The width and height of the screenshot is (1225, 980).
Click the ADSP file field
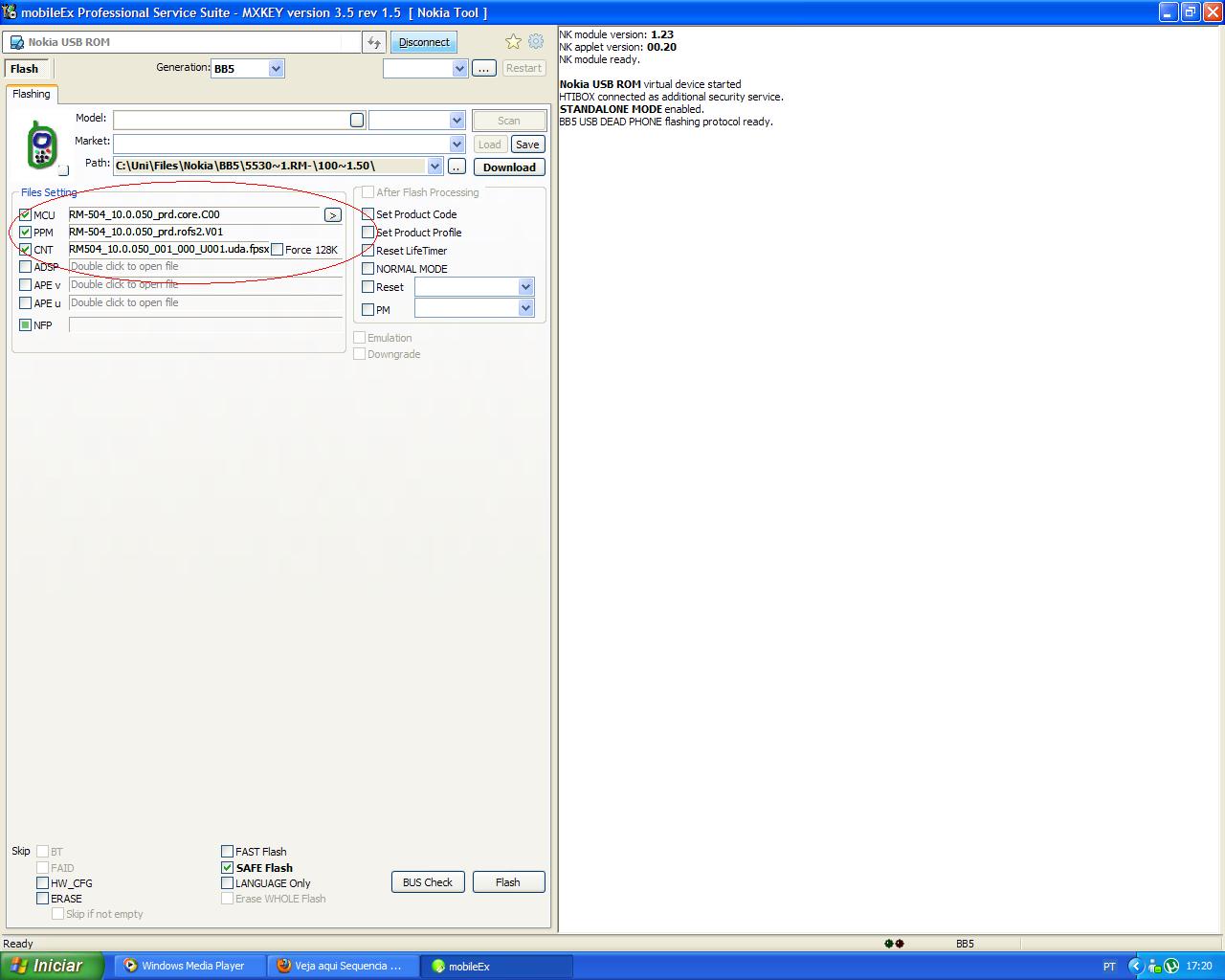(x=205, y=267)
